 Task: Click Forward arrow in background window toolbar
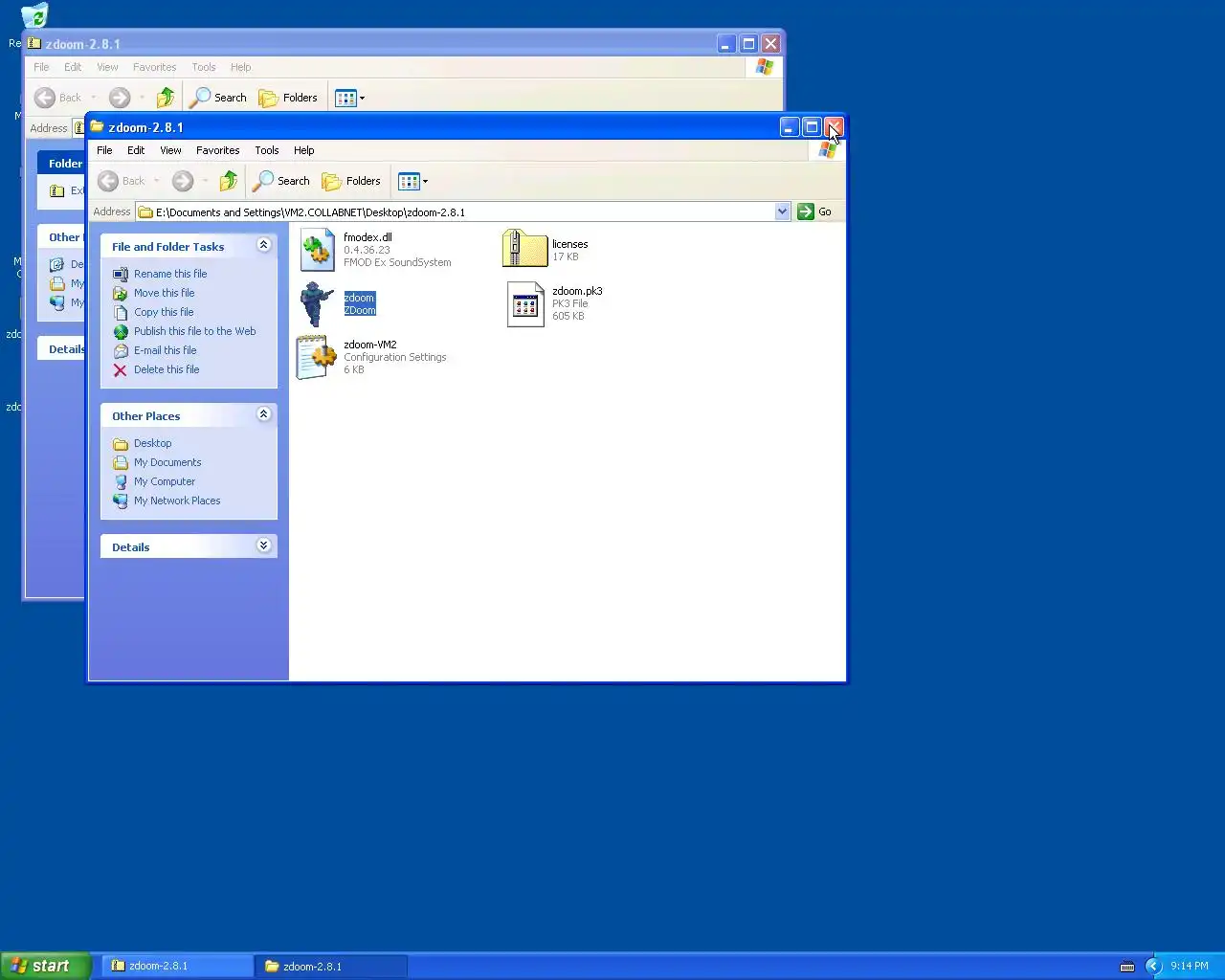pyautogui.click(x=120, y=98)
